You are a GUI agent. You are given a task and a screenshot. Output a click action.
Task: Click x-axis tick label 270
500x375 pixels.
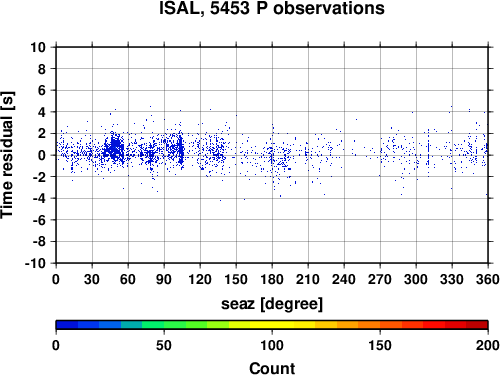tap(380, 279)
